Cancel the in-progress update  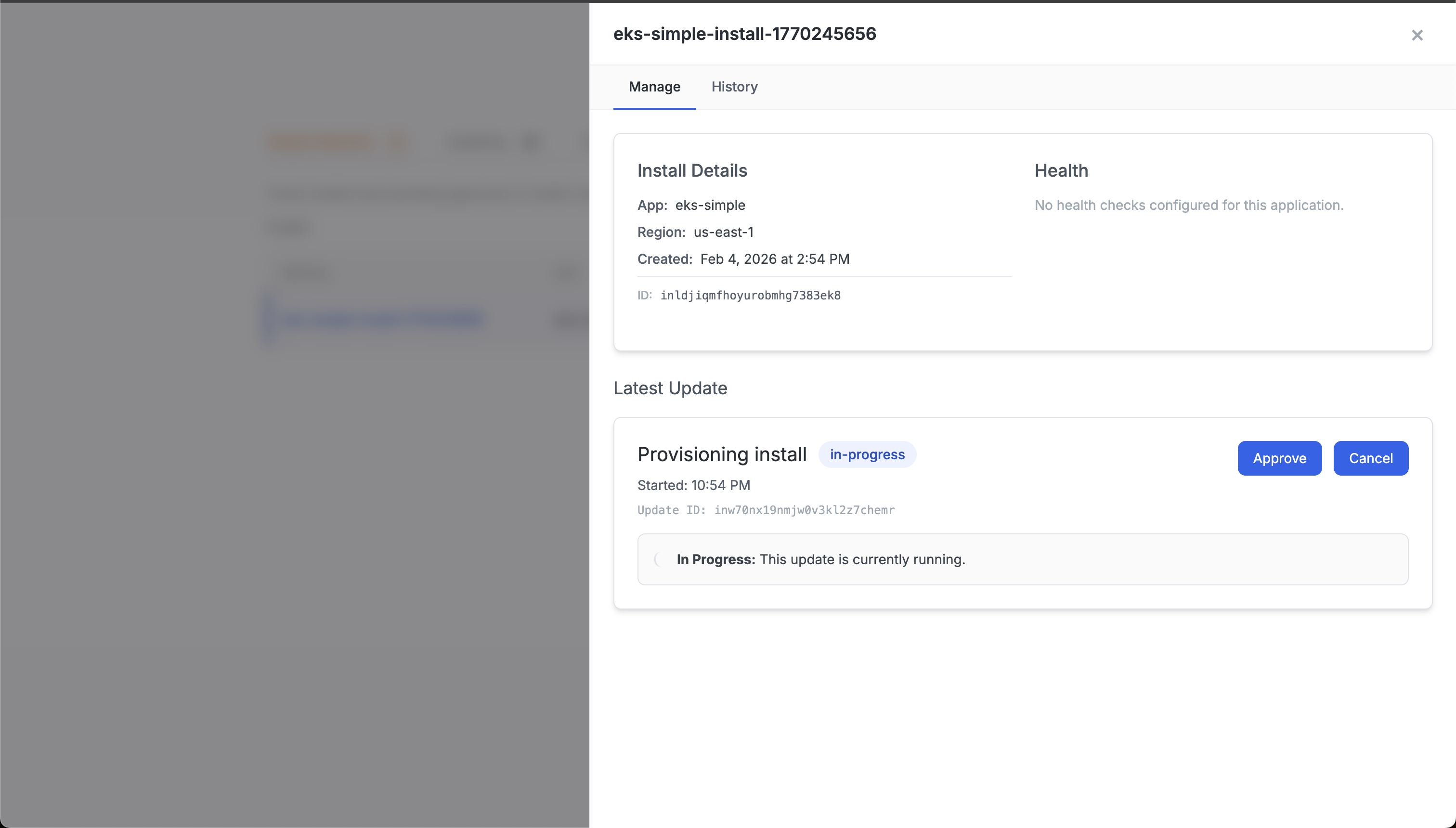1370,458
